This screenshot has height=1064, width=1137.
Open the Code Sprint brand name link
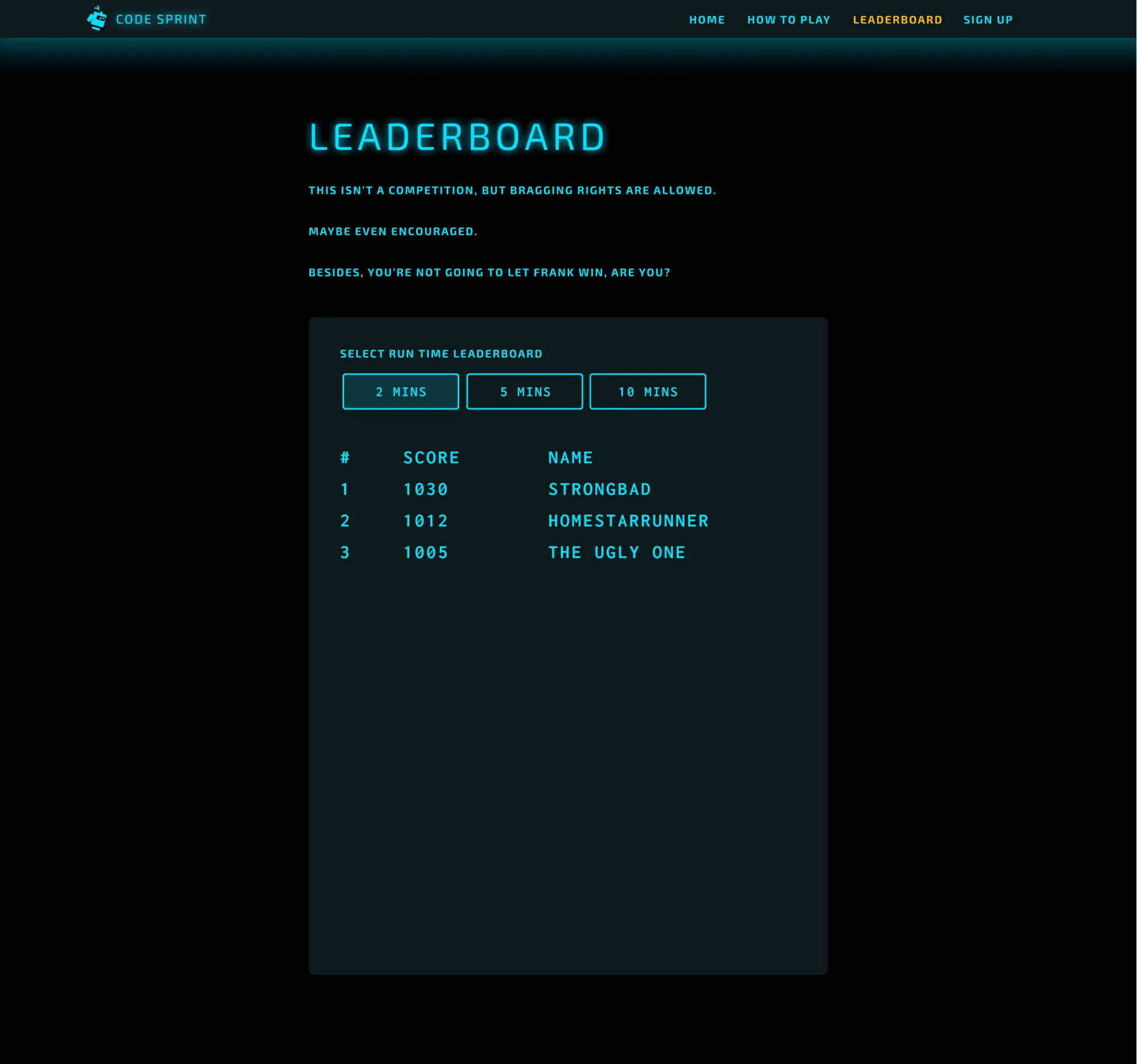[x=161, y=19]
